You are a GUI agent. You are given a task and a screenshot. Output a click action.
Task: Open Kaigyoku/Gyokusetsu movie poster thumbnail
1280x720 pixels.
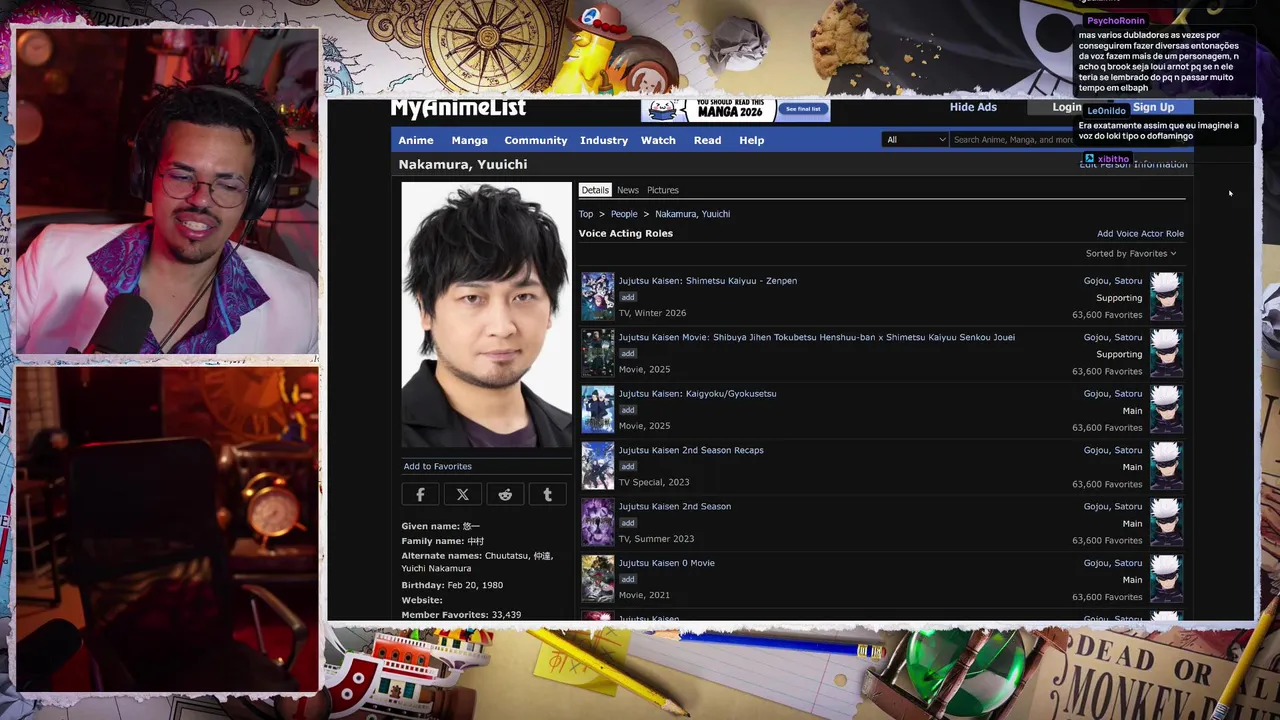(x=598, y=410)
